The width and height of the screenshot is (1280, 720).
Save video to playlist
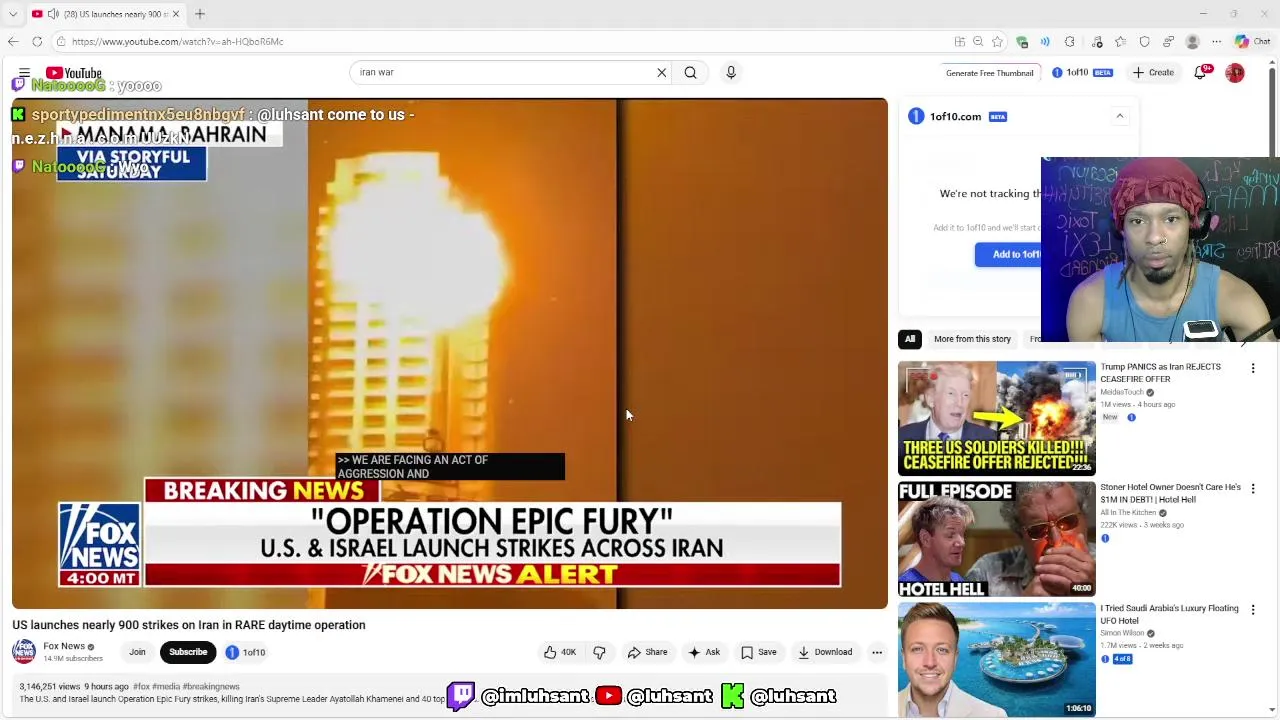[758, 652]
